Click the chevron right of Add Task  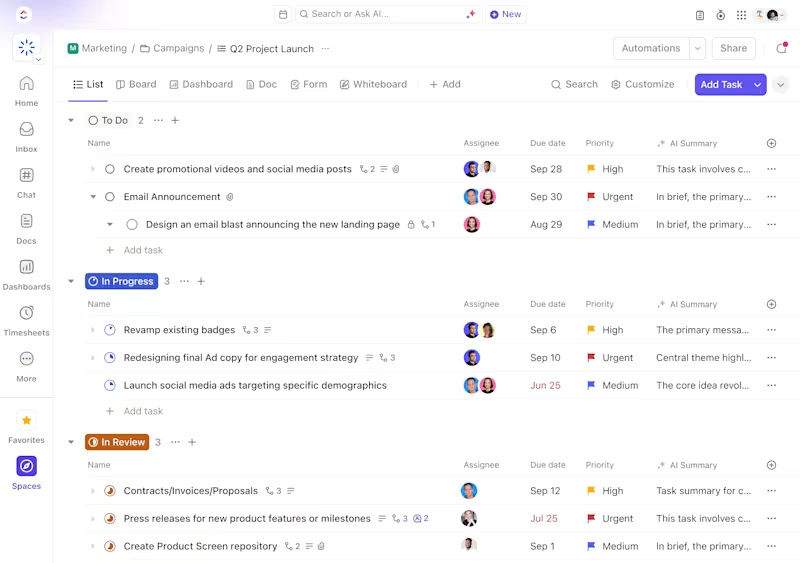pos(781,85)
